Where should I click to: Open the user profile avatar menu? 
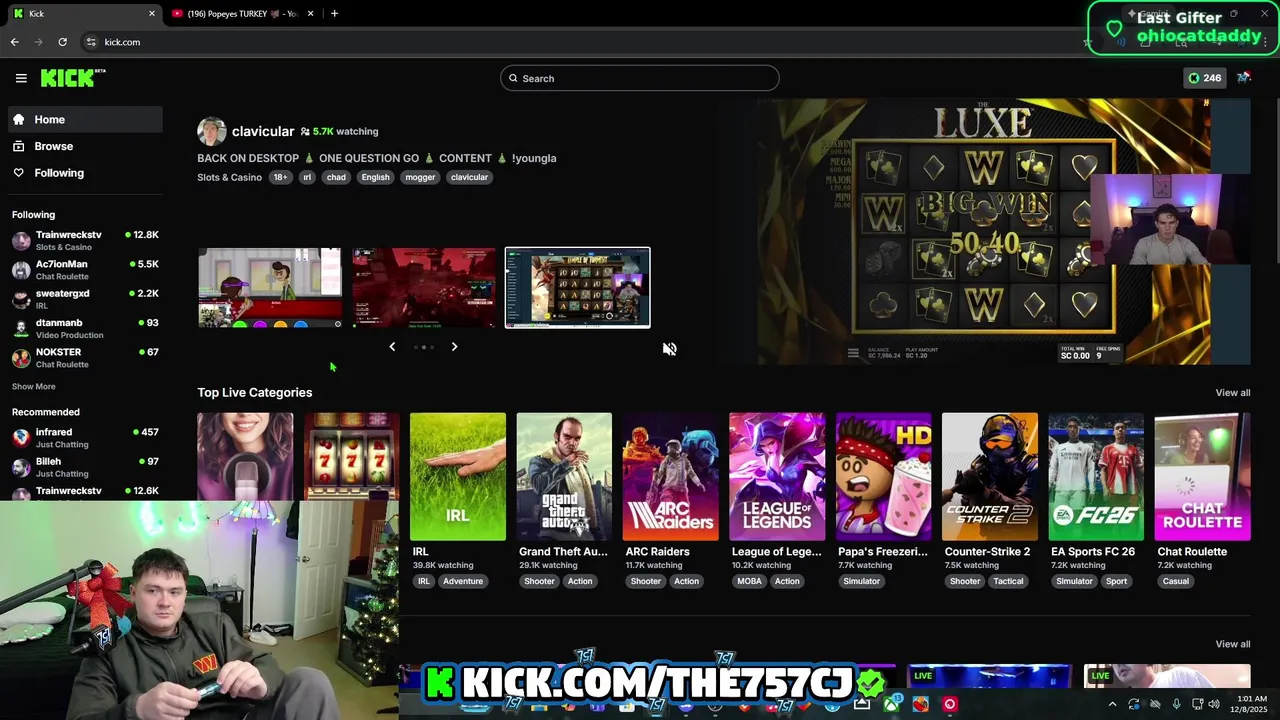1243,78
